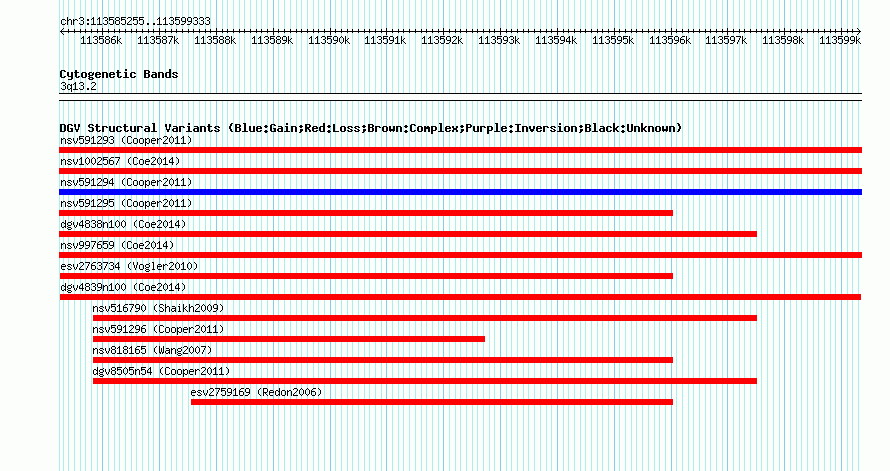
Task: Select the red bar under dgv8505n54
Action: 425,381
